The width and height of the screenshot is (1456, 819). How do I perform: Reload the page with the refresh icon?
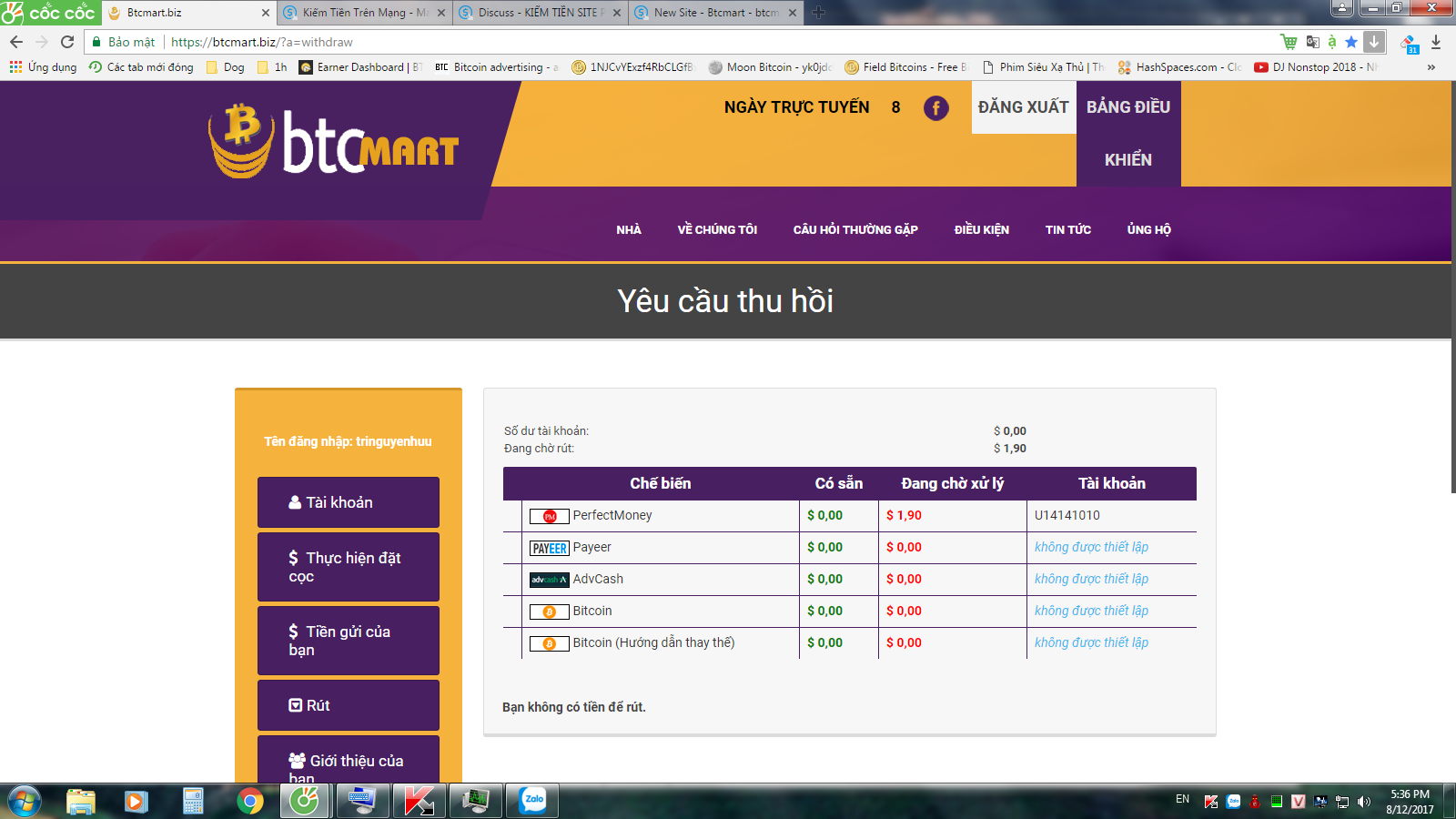point(67,42)
